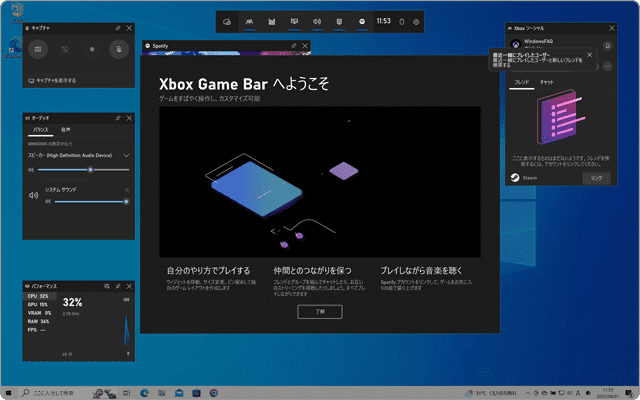The width and height of the screenshot is (640, 400).
Task: Adjust the System Sounds volume slider
Action: click(x=92, y=201)
